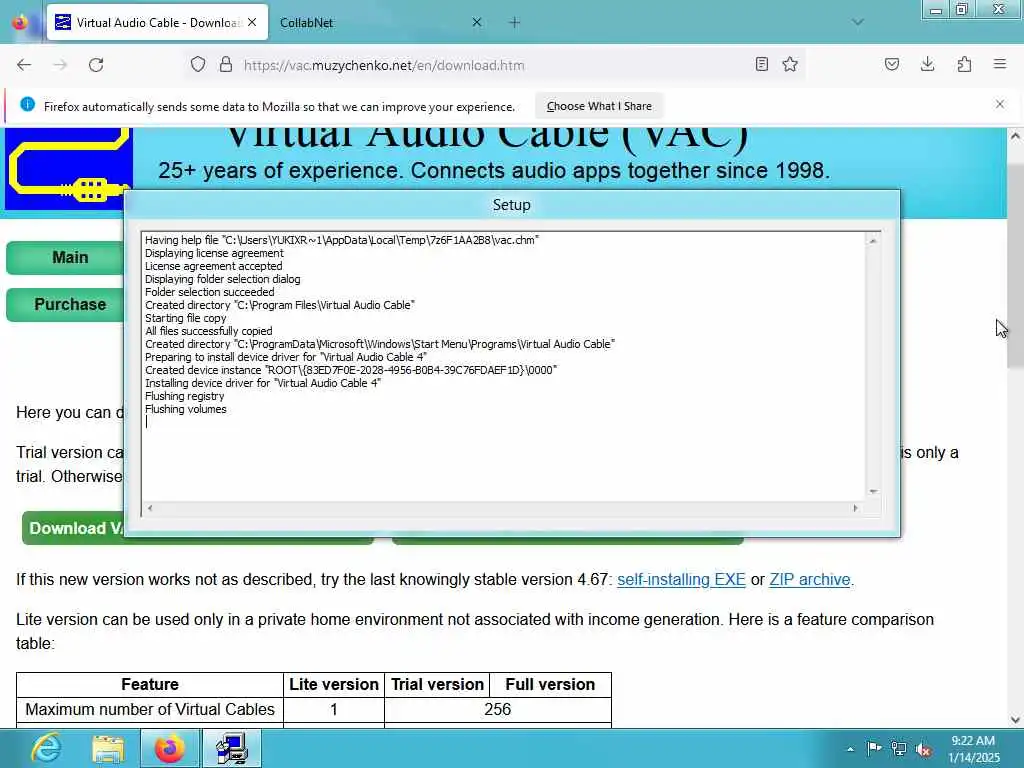This screenshot has width=1024, height=768.
Task: Click the Firefox logo left of the tabs
Action: (21, 22)
